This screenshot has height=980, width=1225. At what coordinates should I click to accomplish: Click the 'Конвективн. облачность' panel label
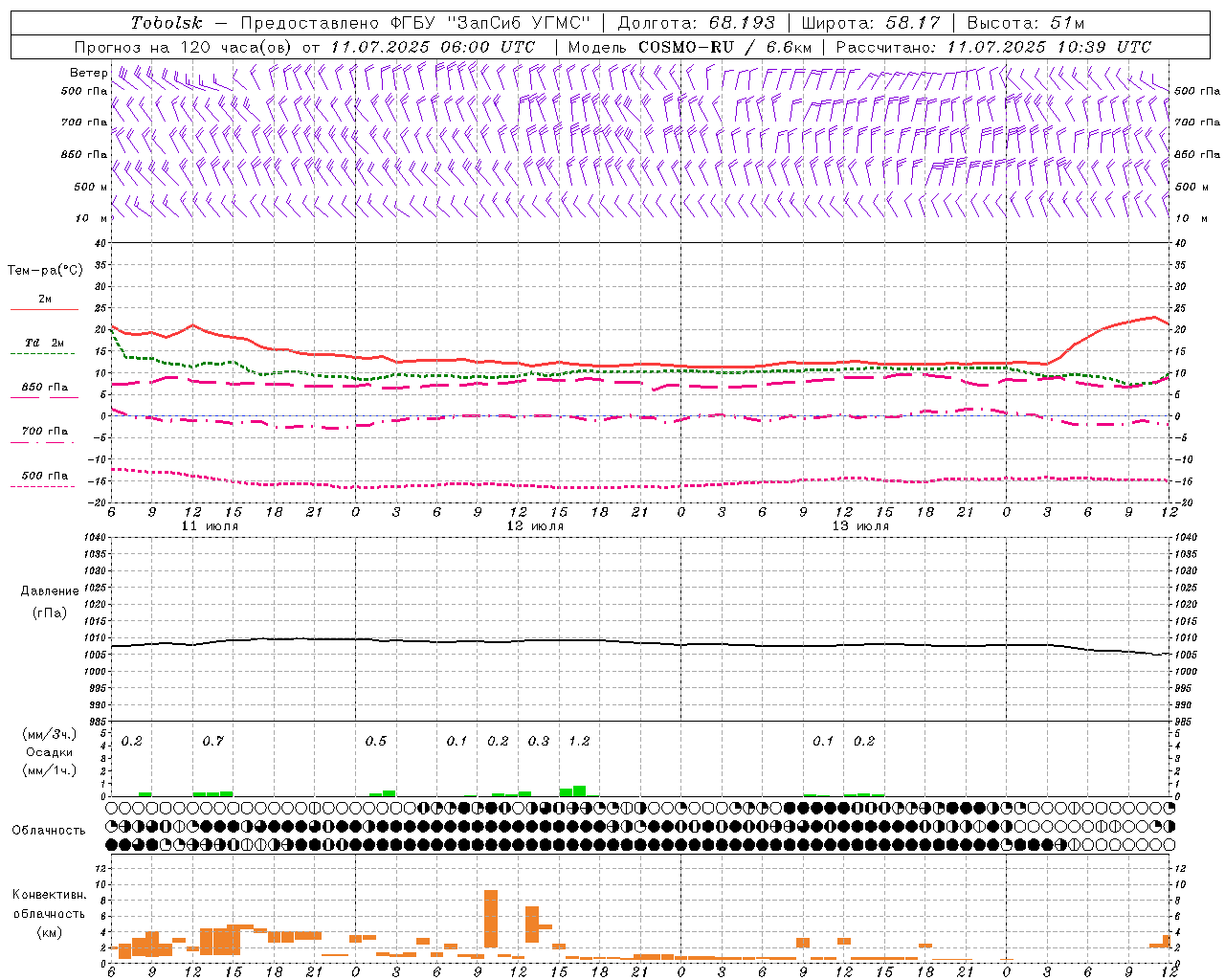click(x=49, y=904)
